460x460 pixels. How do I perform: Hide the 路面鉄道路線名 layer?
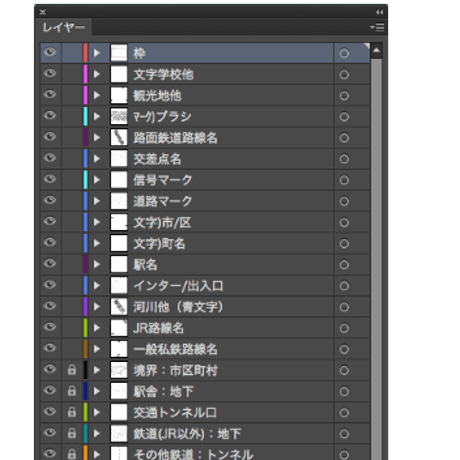[50, 137]
